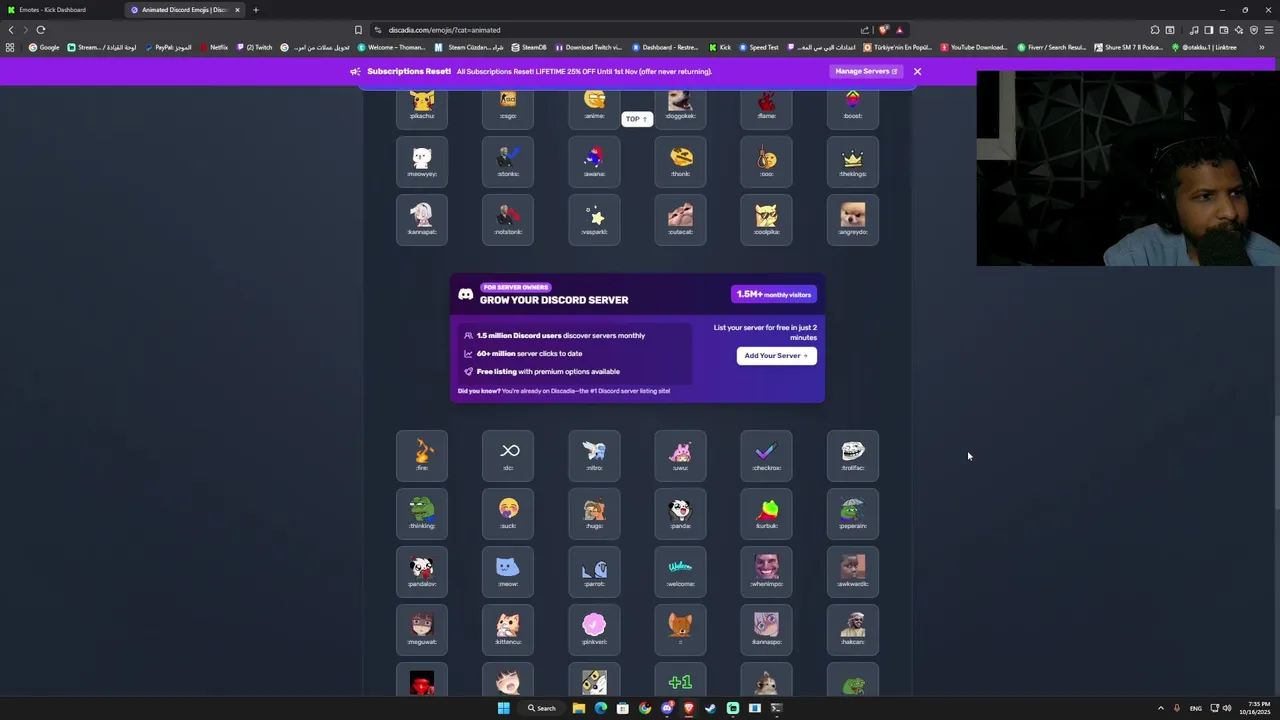Image resolution: width=1280 pixels, height=720 pixels.
Task: Select the :doggokek: emoji
Action: coord(680,106)
